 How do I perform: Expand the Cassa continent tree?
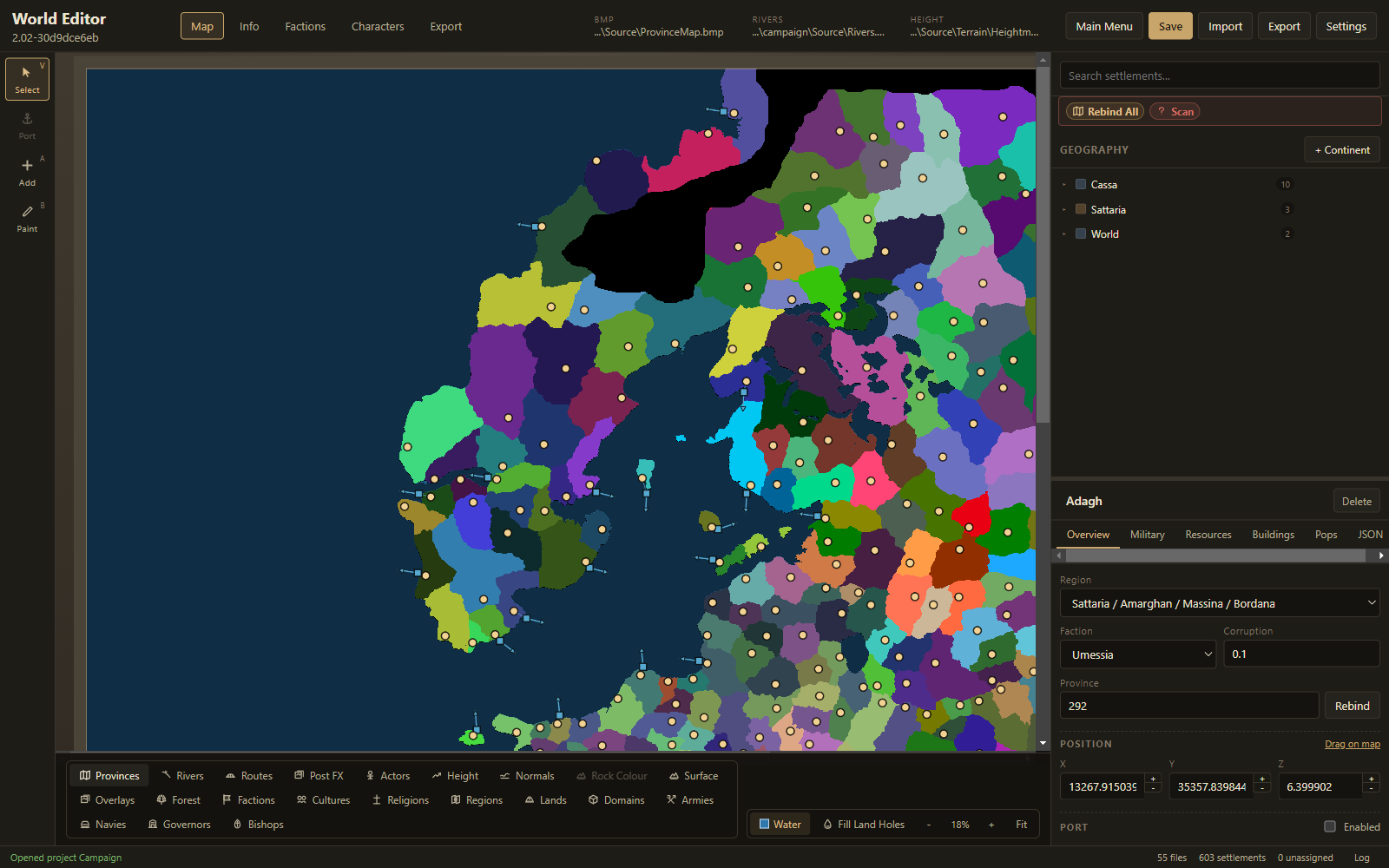point(1064,185)
